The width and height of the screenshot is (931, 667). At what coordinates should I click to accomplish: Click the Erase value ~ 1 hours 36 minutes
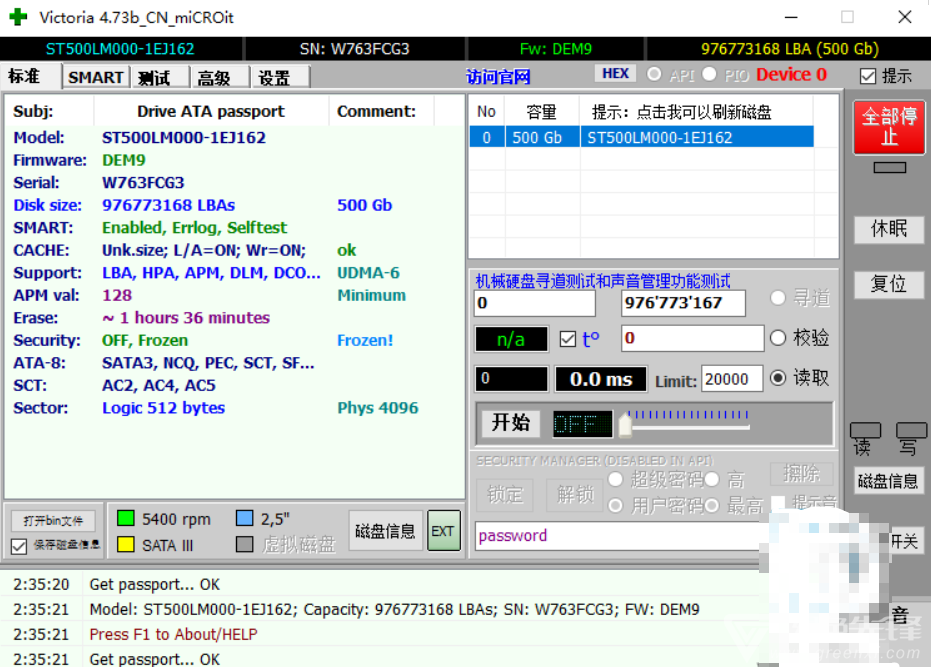pos(186,318)
